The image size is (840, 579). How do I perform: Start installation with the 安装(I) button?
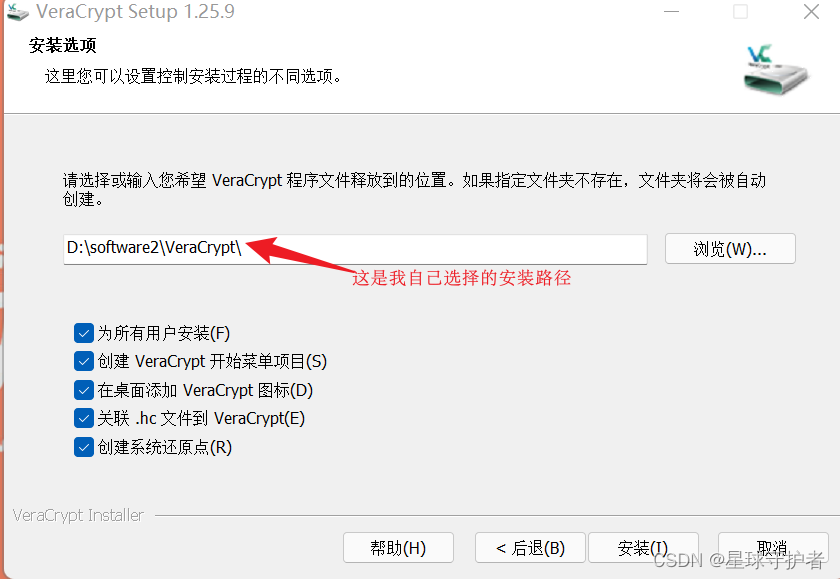click(x=643, y=547)
